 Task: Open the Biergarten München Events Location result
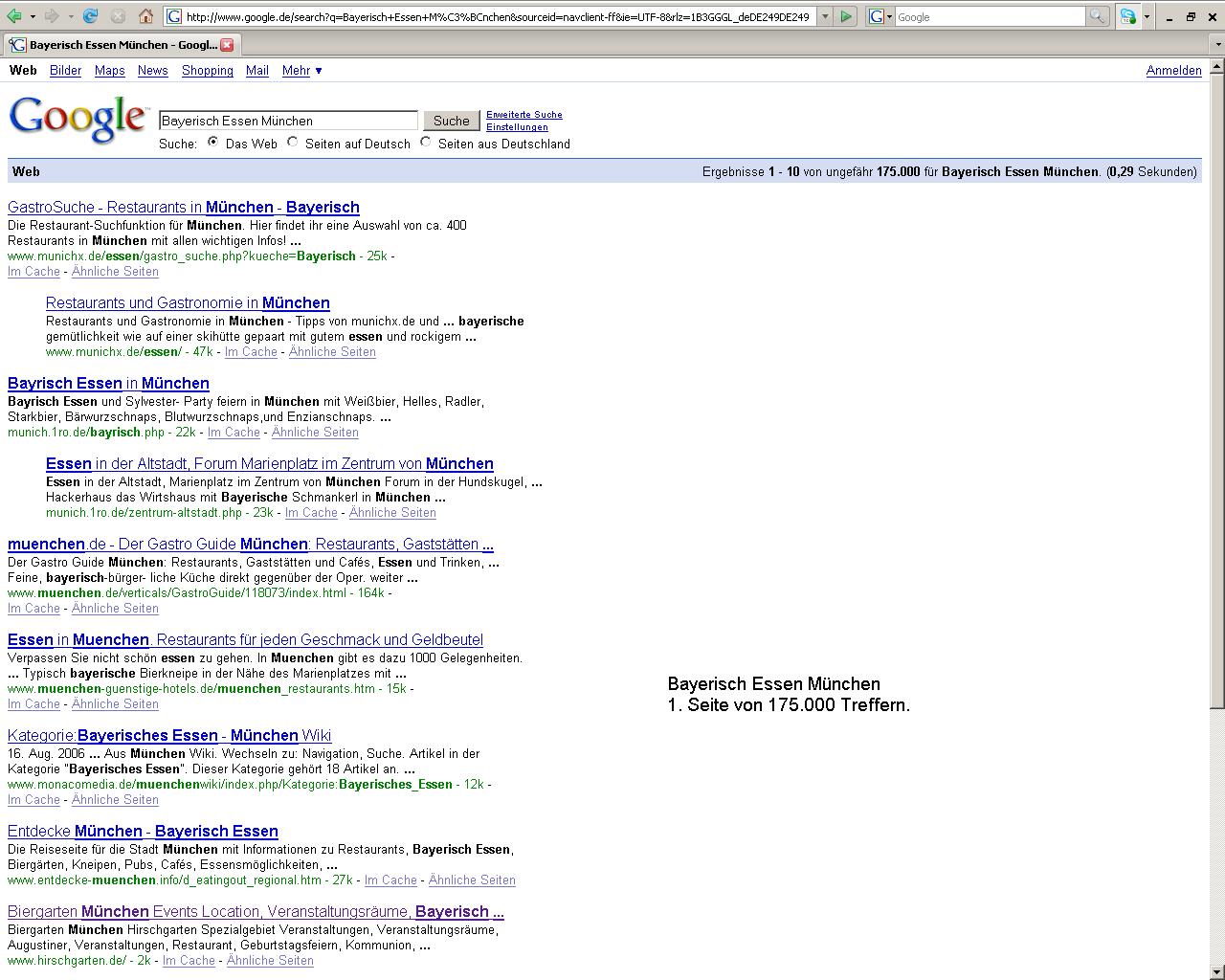256,912
